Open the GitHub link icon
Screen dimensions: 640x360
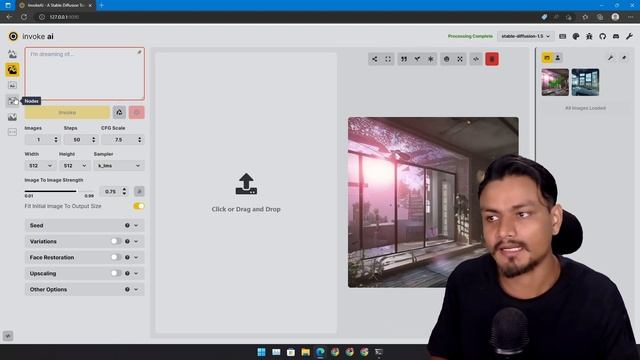click(602, 36)
